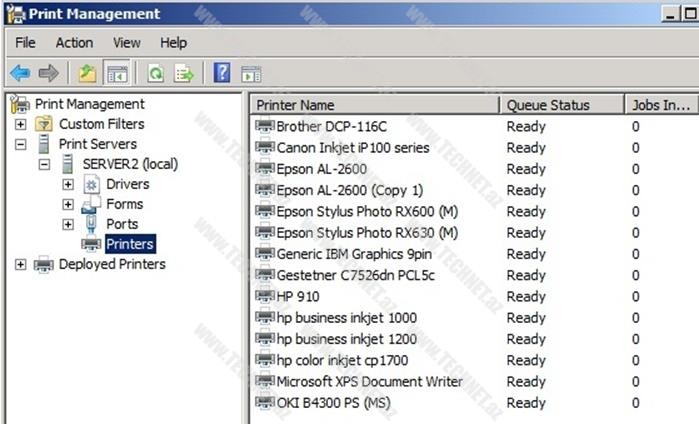The image size is (699, 424).
Task: Select the Brother DCP-116C printer
Action: pyautogui.click(x=330, y=126)
